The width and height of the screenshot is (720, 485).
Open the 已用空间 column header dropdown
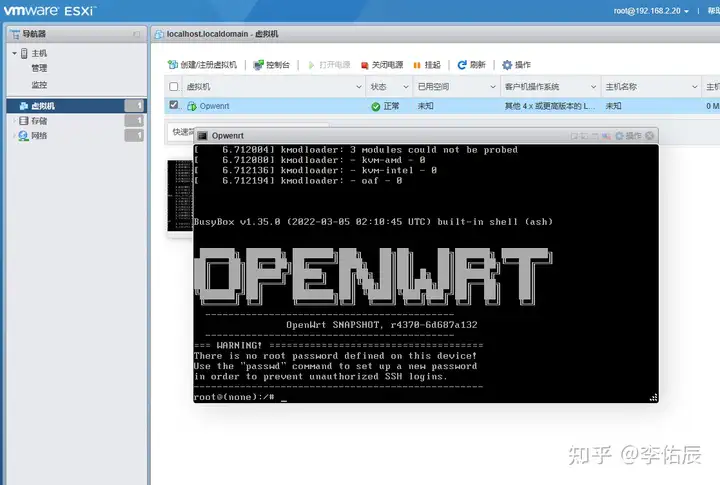pyautogui.click(x=493, y=87)
